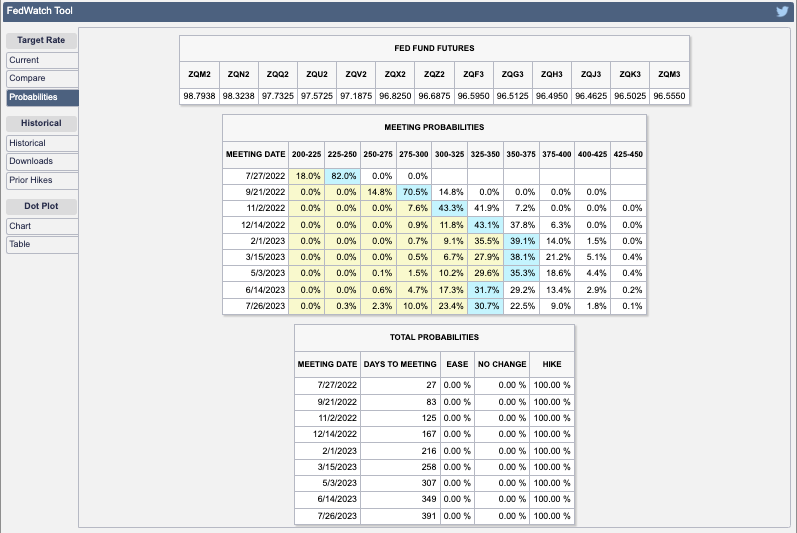
Task: Click the highlighted 38.1% cell for 3/15/2023
Action: 522,257
